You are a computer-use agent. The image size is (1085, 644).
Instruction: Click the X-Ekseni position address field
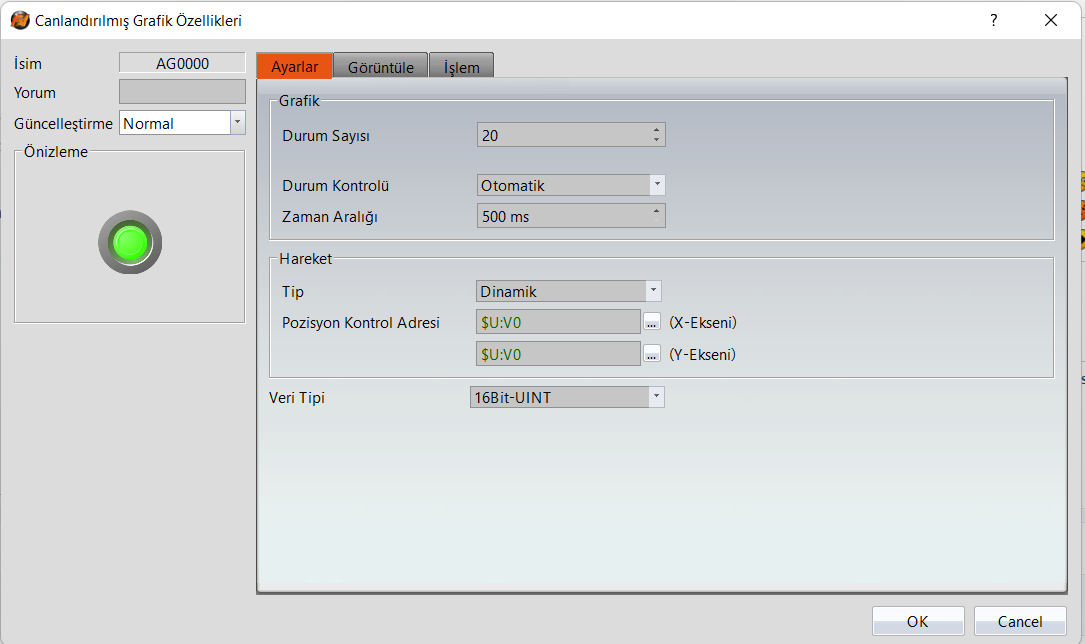click(x=558, y=322)
